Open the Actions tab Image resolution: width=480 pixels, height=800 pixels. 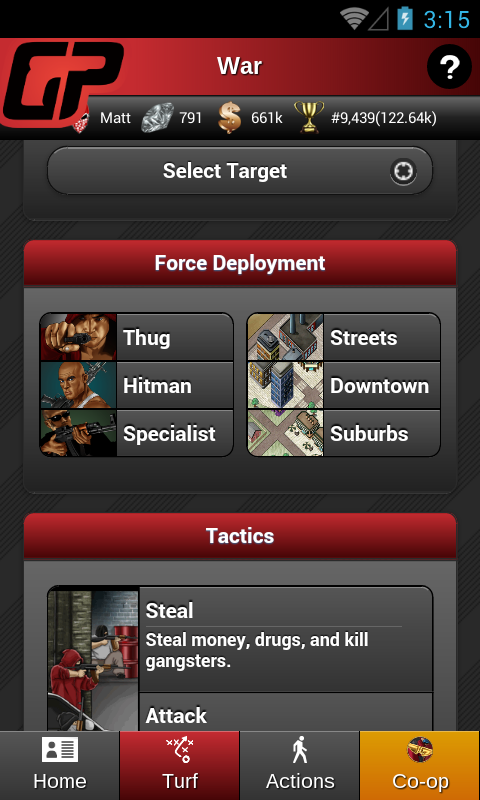pyautogui.click(x=300, y=765)
